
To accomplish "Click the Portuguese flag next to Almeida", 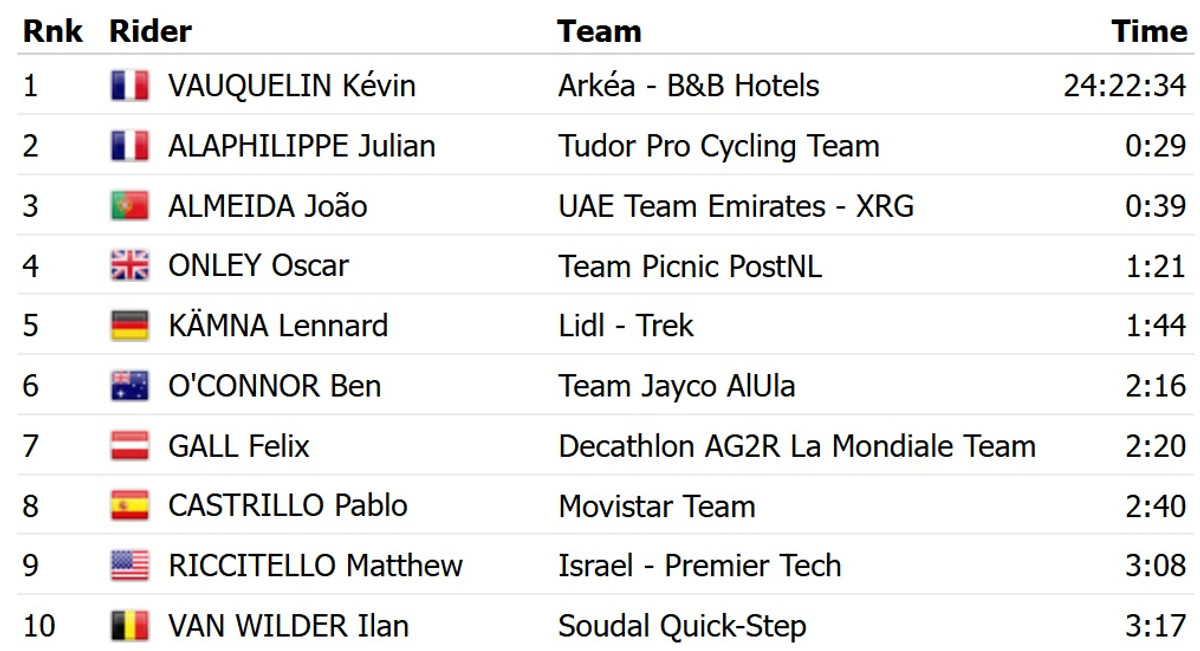I will pos(130,206).
